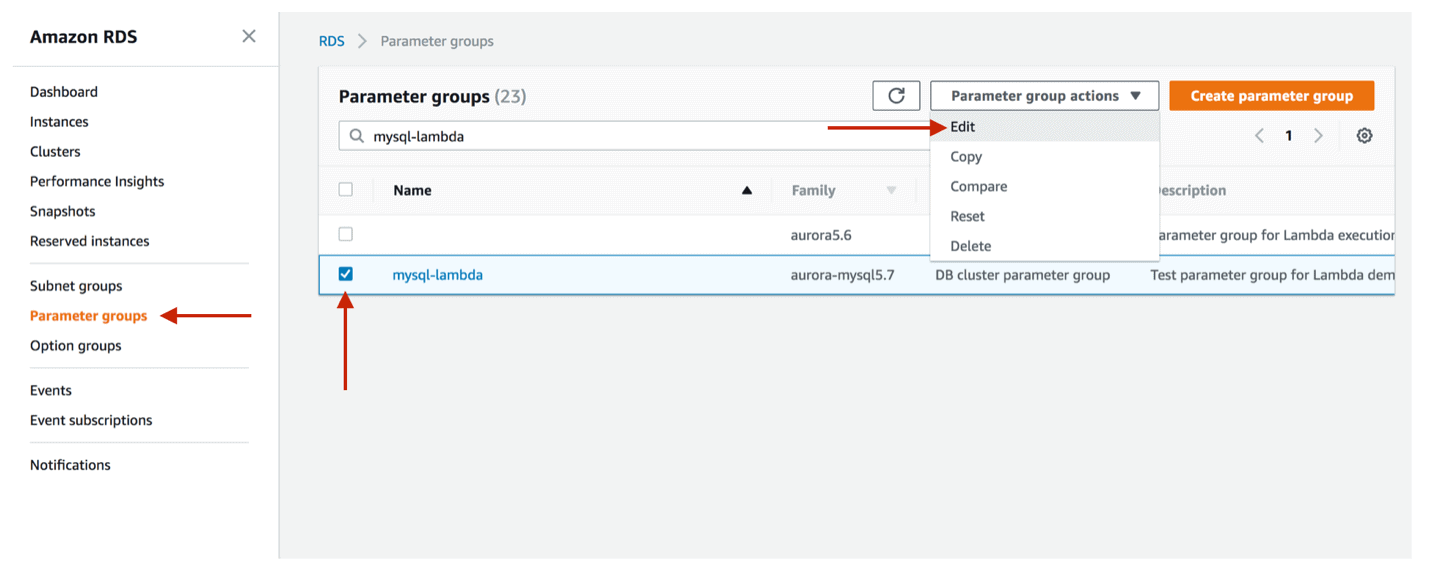Click the Family column header
The image size is (1432, 579).
pos(813,190)
